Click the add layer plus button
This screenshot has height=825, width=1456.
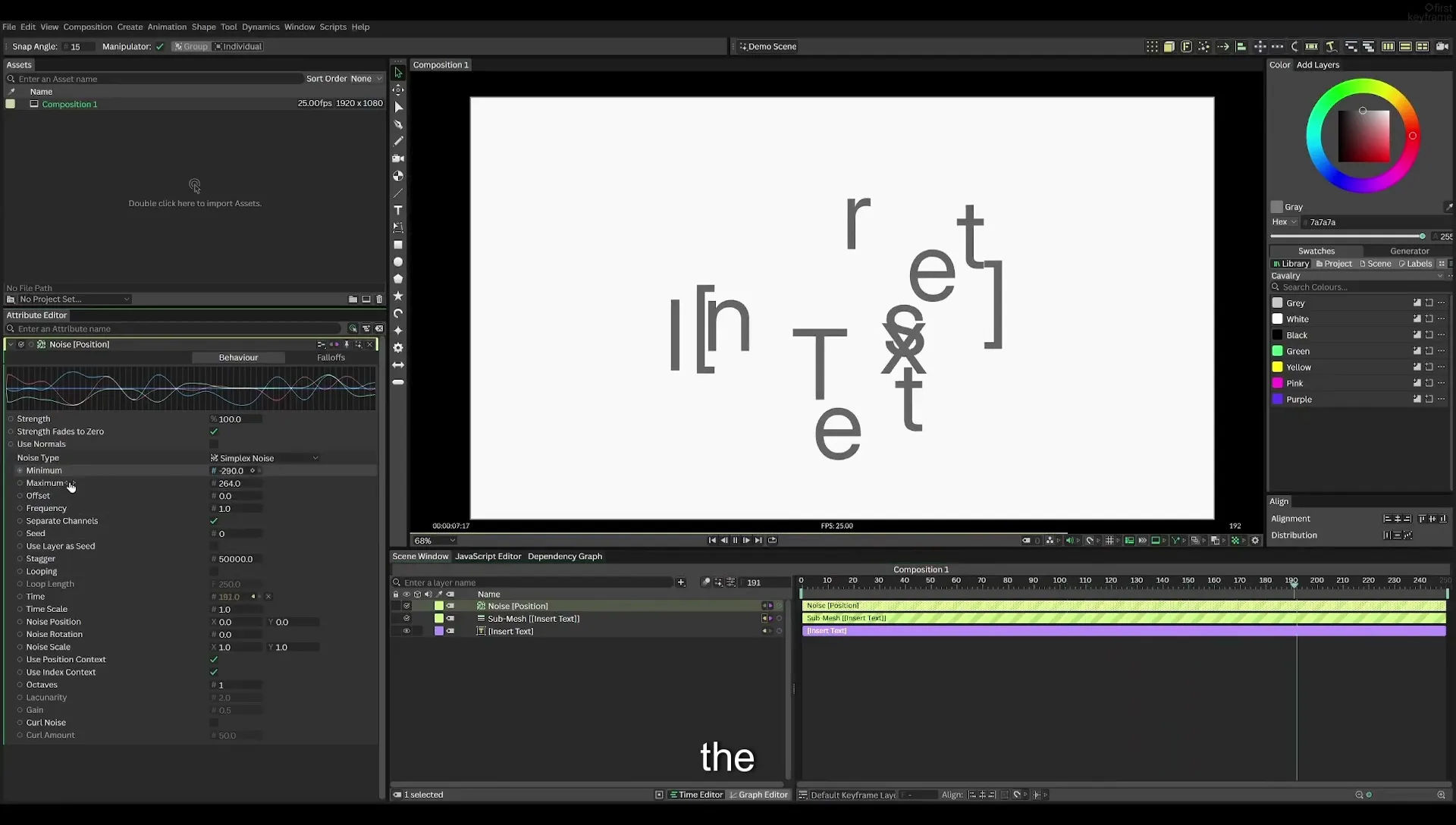[681, 582]
